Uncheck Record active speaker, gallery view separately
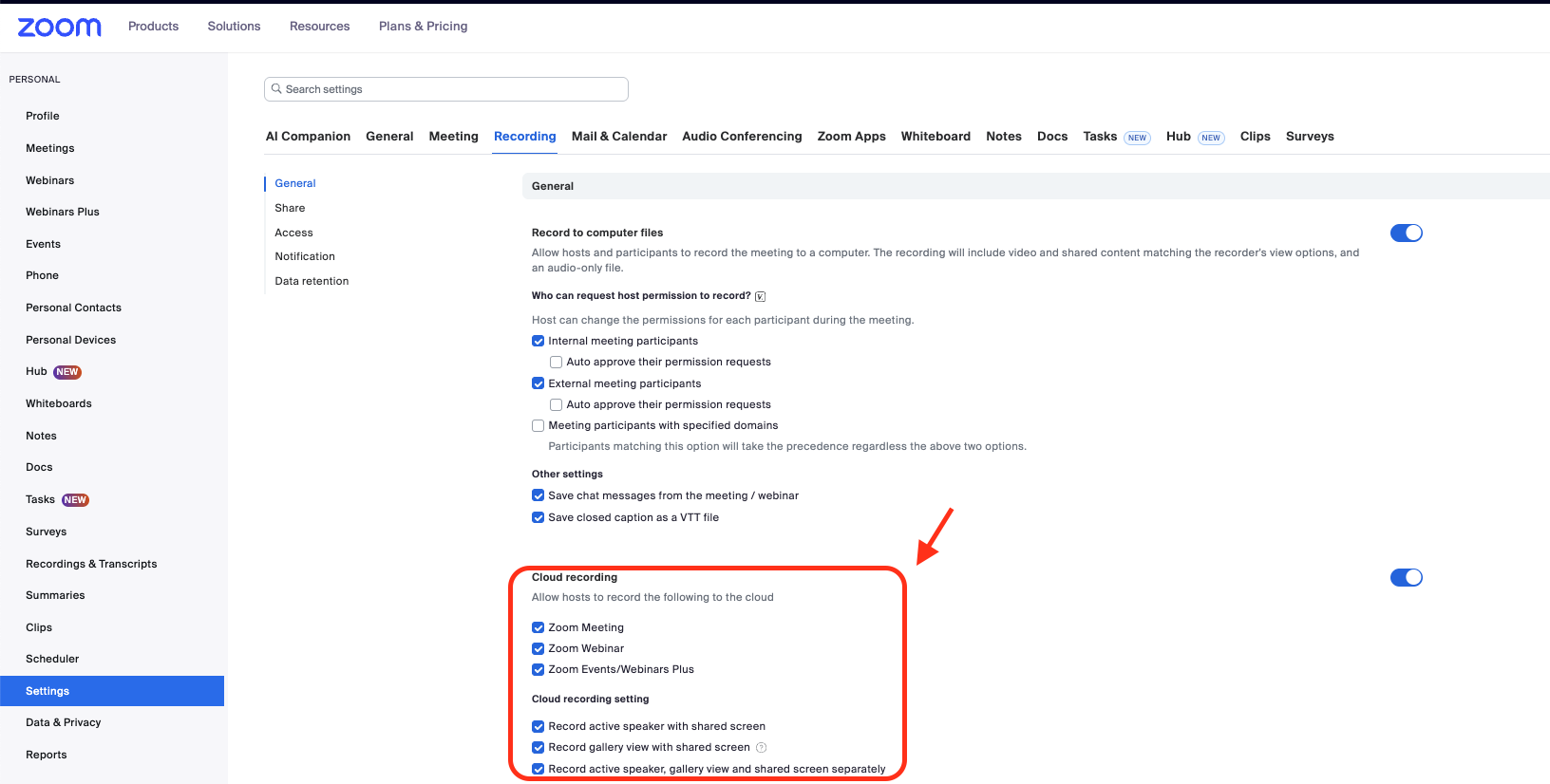Viewport: 1550px width, 784px height. coord(538,769)
